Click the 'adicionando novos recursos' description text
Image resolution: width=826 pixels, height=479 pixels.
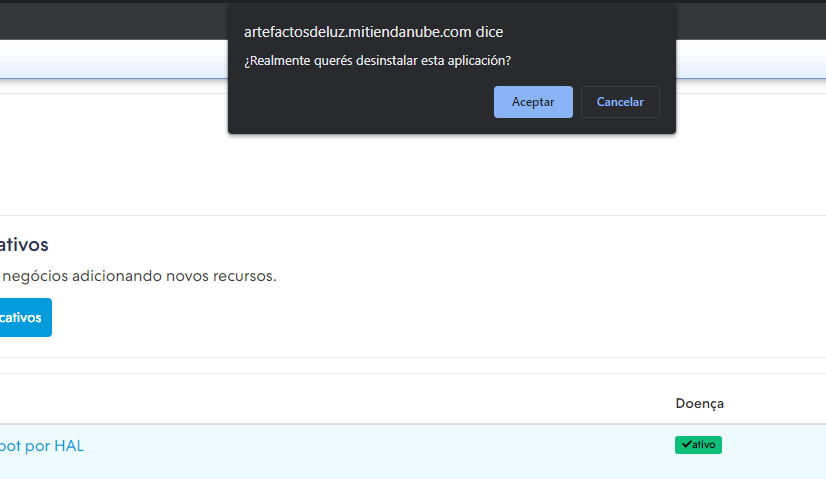(x=180, y=276)
